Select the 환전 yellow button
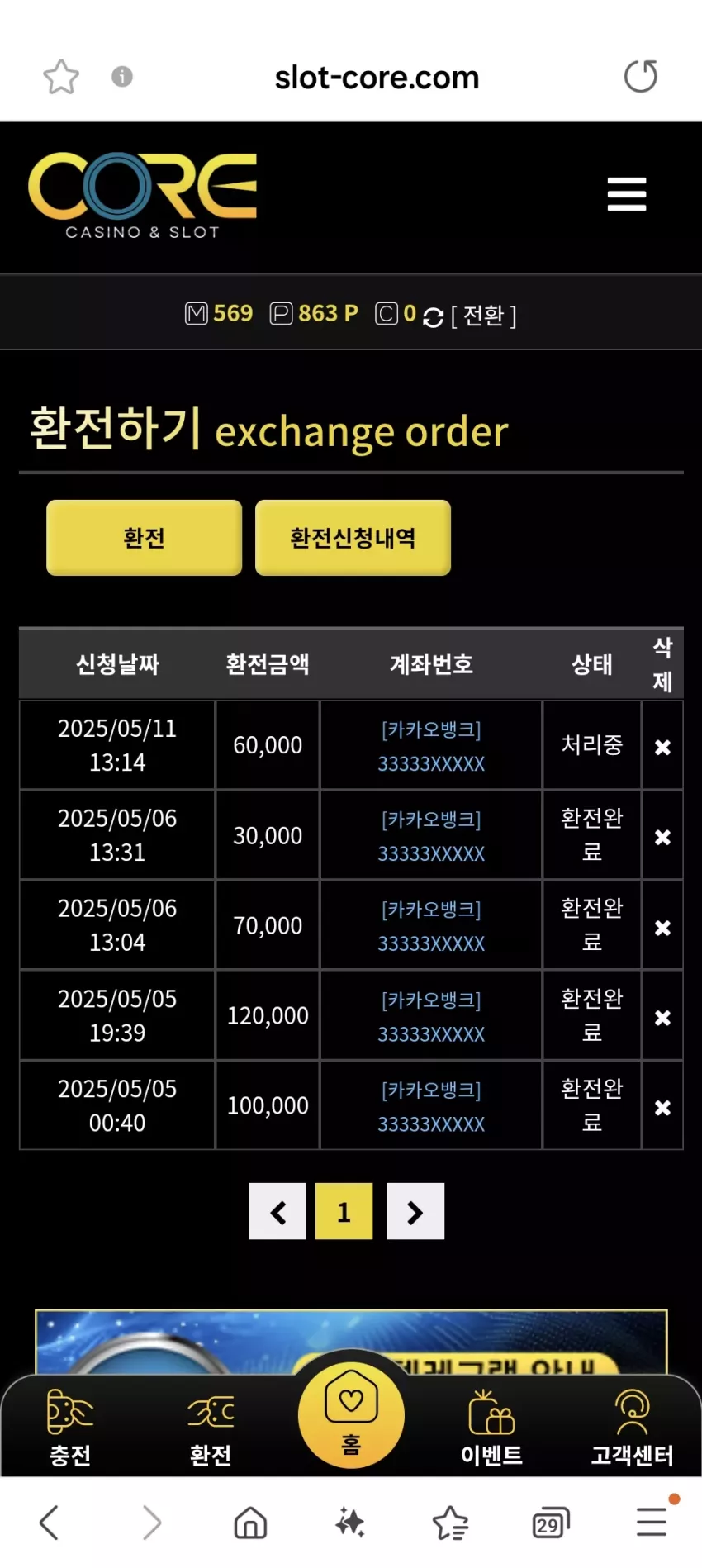This screenshot has width=702, height=1568. [x=145, y=538]
